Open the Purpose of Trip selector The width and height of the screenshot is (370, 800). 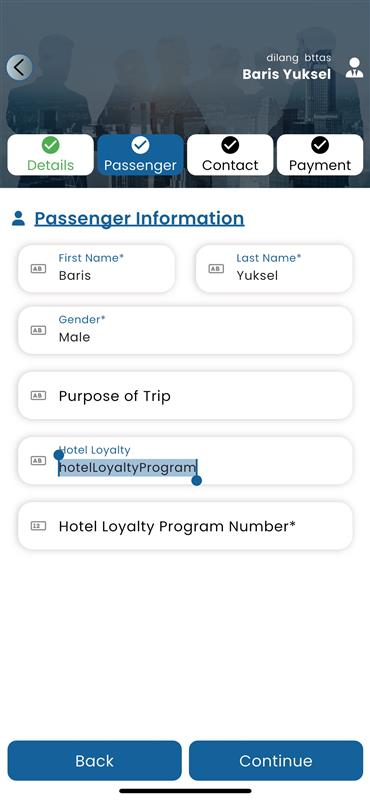(x=185, y=395)
